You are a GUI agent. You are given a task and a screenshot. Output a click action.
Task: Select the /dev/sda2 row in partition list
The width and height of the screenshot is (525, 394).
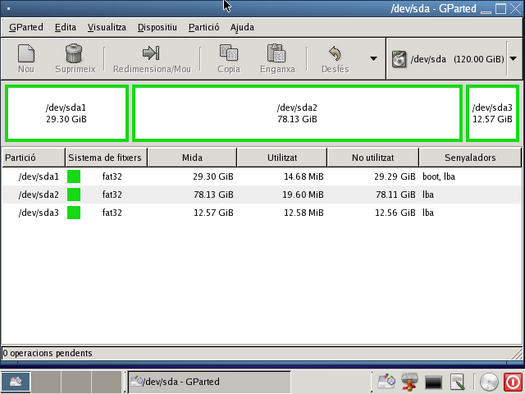point(261,194)
